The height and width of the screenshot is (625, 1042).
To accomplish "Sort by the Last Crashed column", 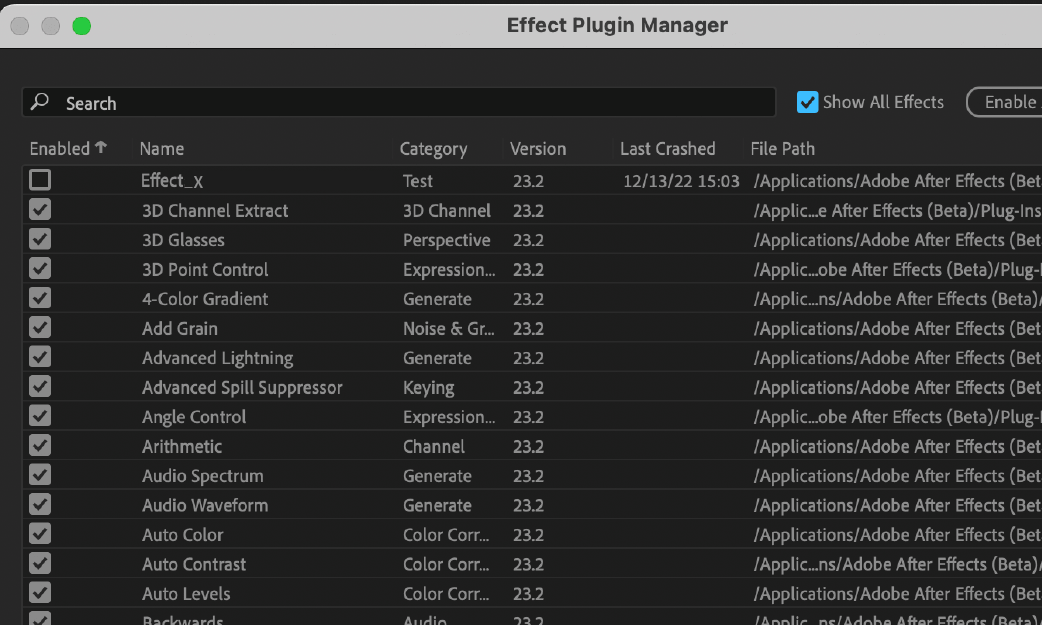I will pos(667,149).
